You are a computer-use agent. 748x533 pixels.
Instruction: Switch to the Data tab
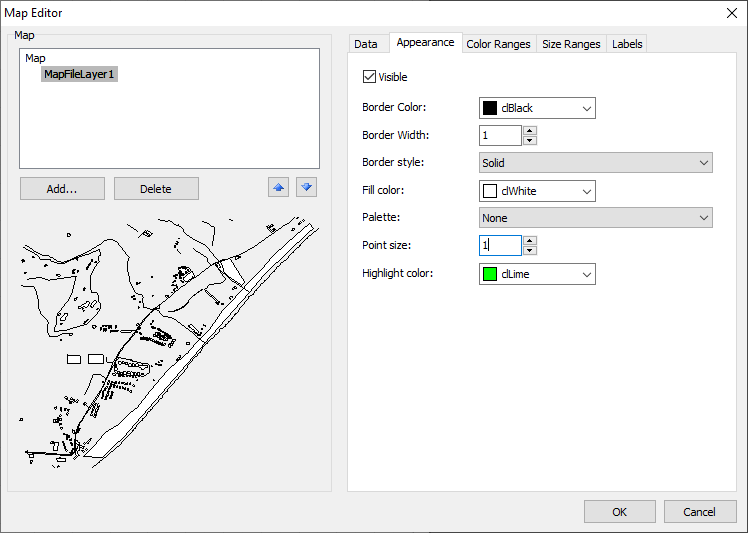[366, 44]
